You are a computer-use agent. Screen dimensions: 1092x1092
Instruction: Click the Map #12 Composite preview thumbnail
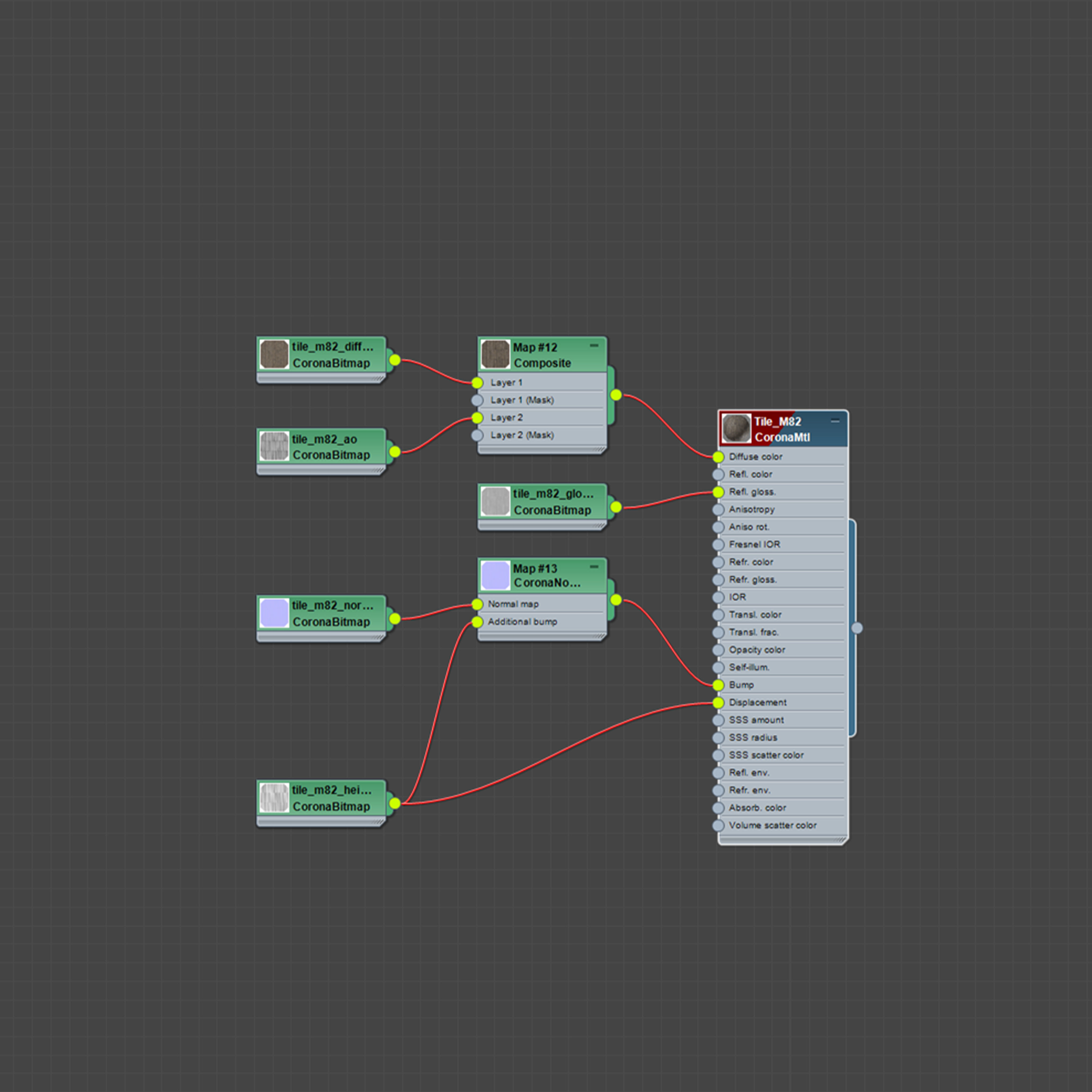[495, 354]
